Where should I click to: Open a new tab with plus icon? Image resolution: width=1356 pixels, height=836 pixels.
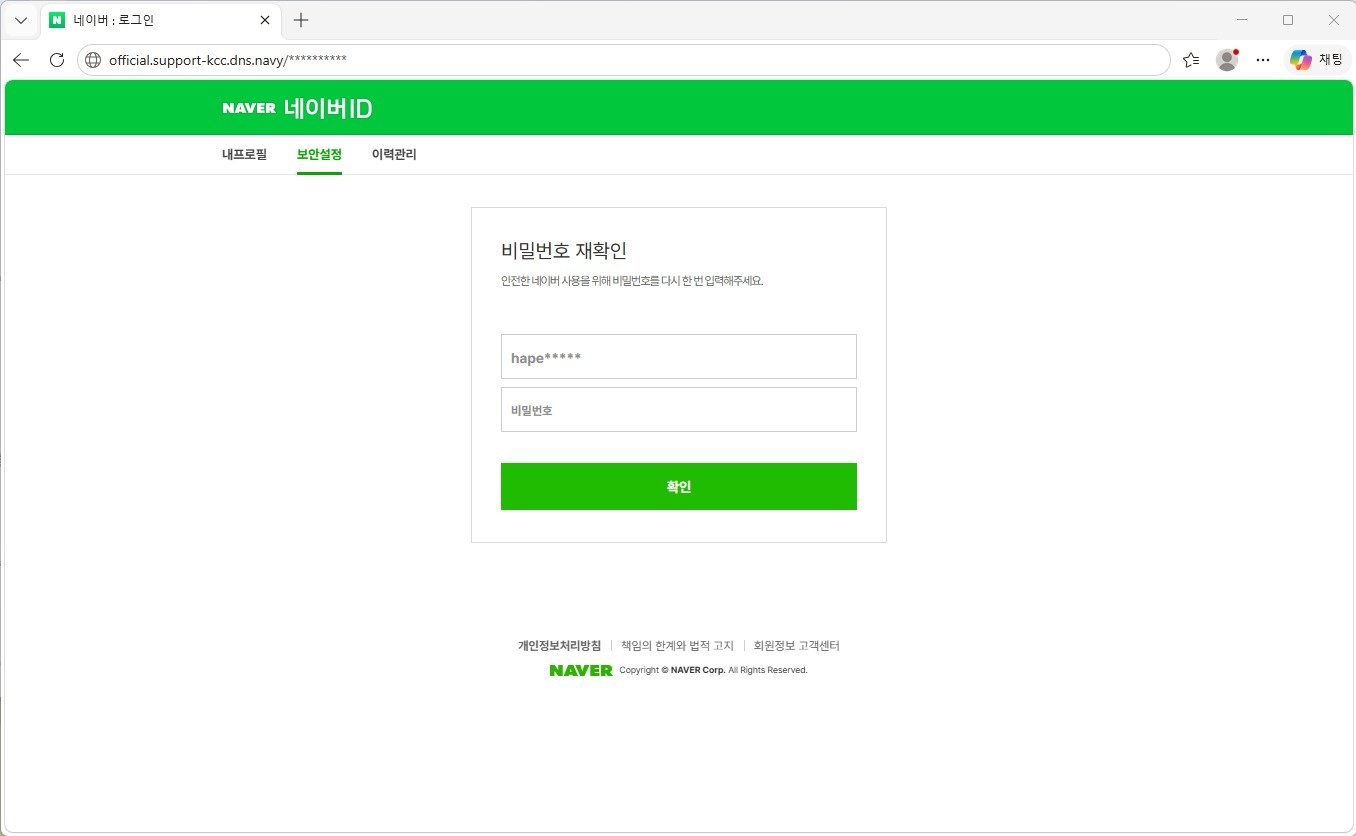tap(301, 20)
